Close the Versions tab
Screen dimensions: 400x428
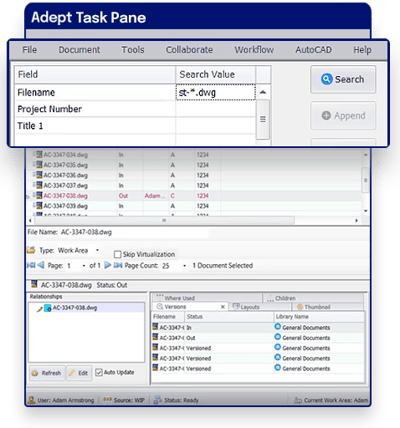tap(223, 307)
